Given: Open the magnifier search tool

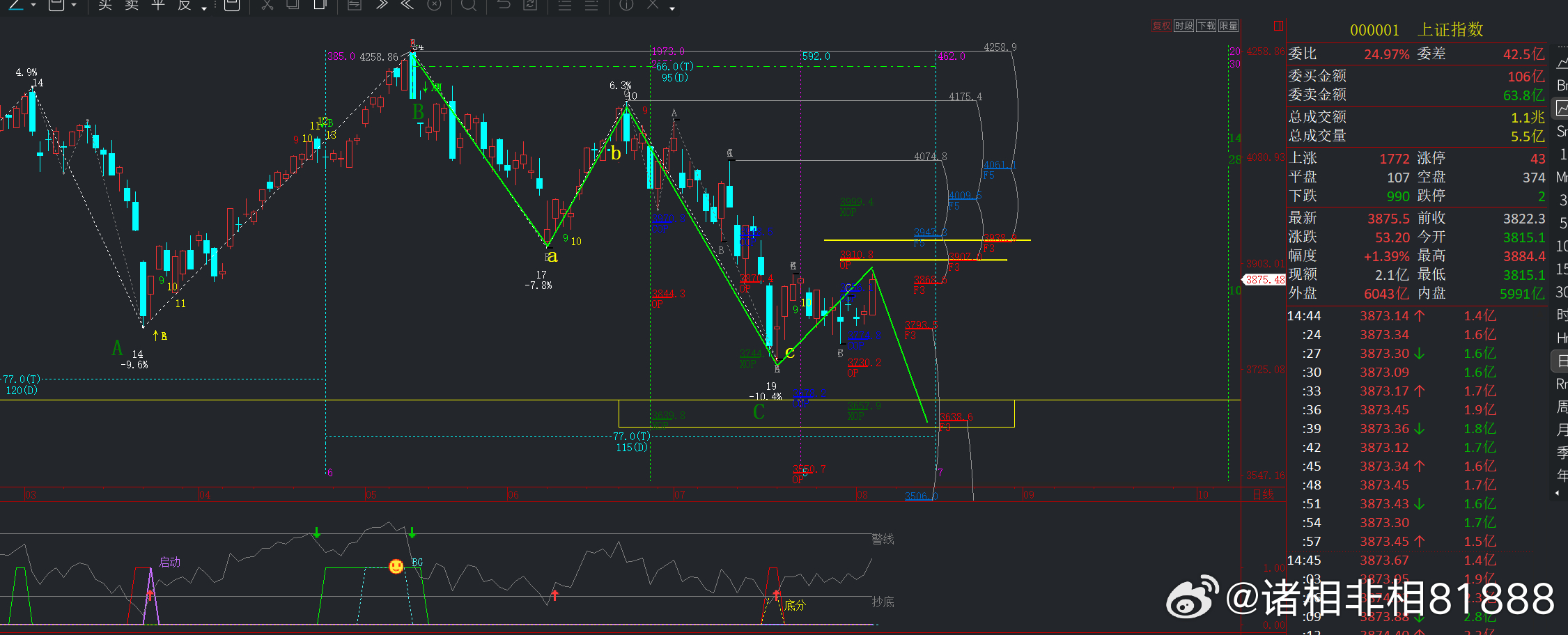Looking at the screenshot, I should point(469,5).
